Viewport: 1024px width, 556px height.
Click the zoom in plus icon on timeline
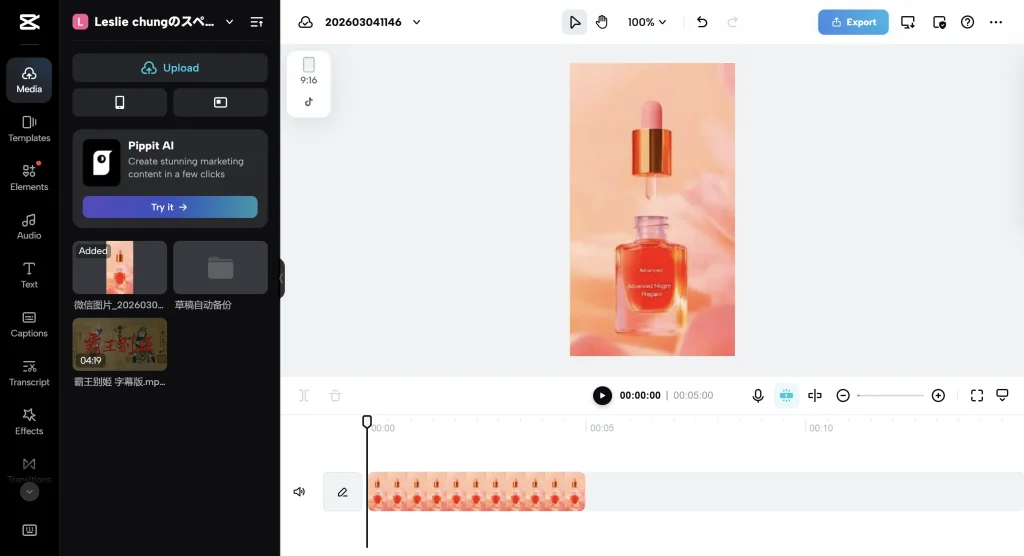pos(938,396)
